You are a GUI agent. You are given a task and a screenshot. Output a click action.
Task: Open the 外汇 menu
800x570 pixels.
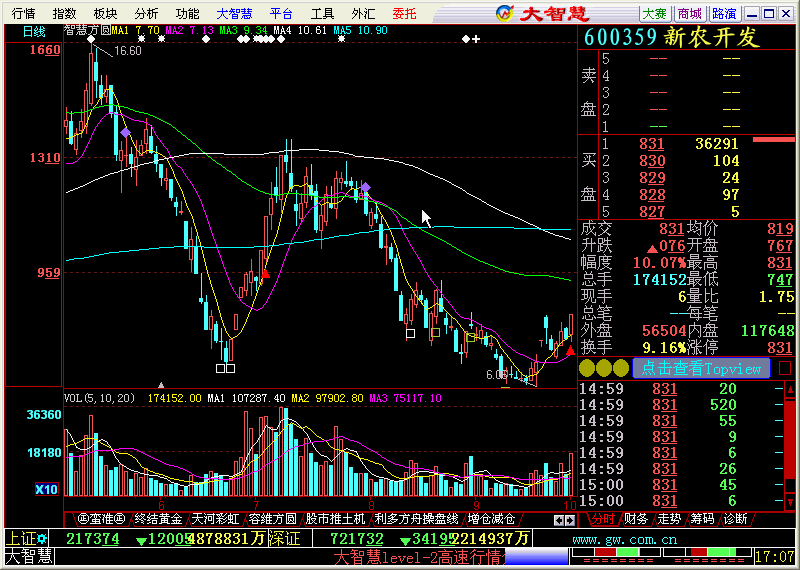363,14
